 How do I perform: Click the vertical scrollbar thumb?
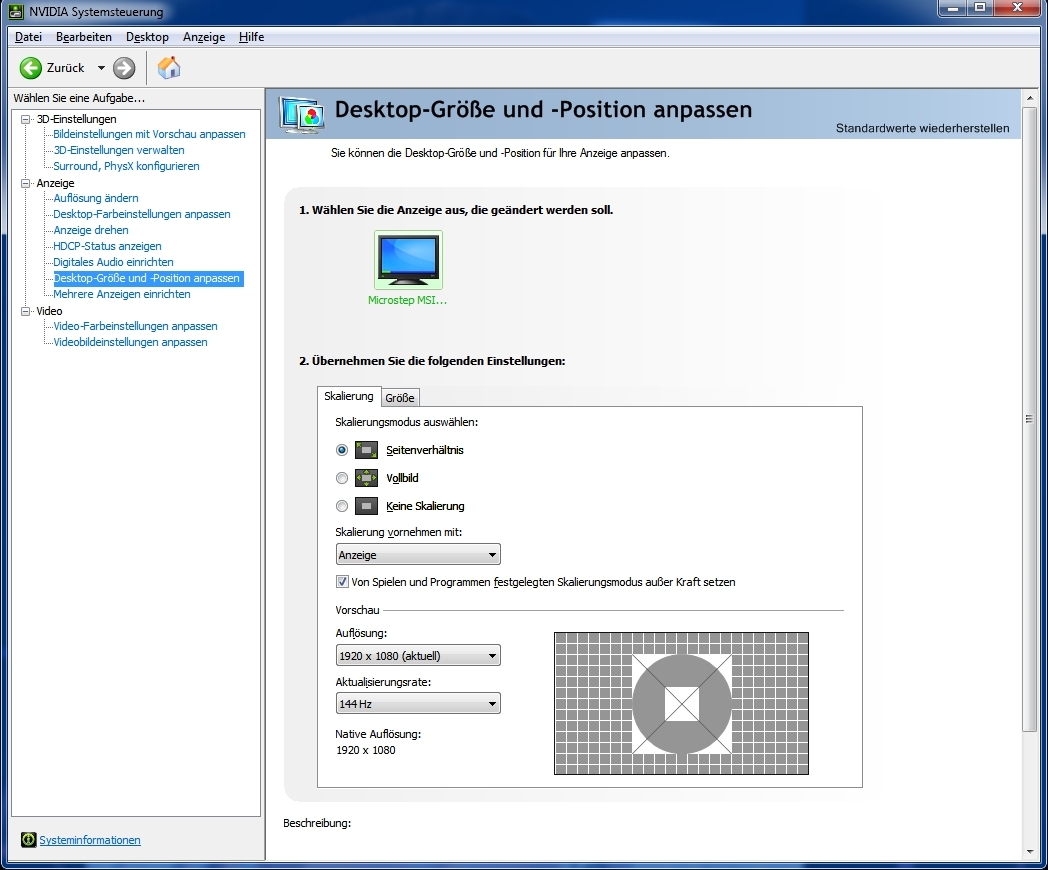coord(1029,419)
